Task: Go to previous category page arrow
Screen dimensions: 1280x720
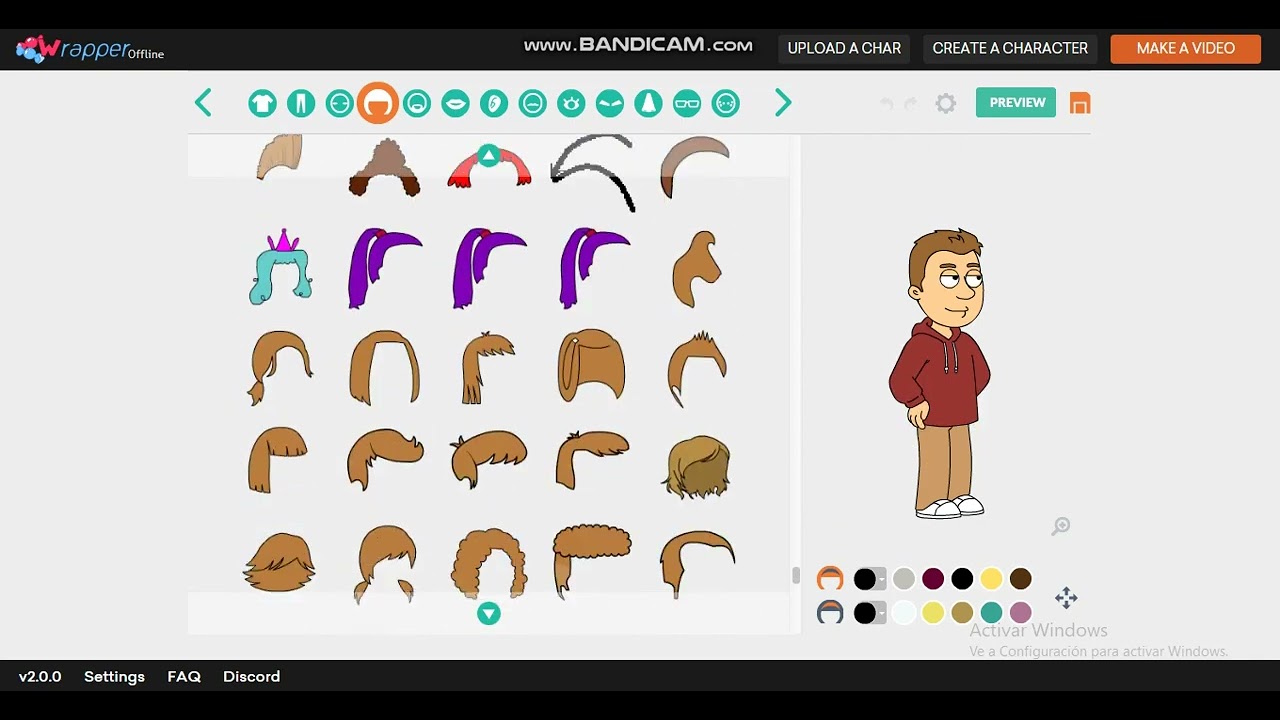Action: click(x=203, y=103)
